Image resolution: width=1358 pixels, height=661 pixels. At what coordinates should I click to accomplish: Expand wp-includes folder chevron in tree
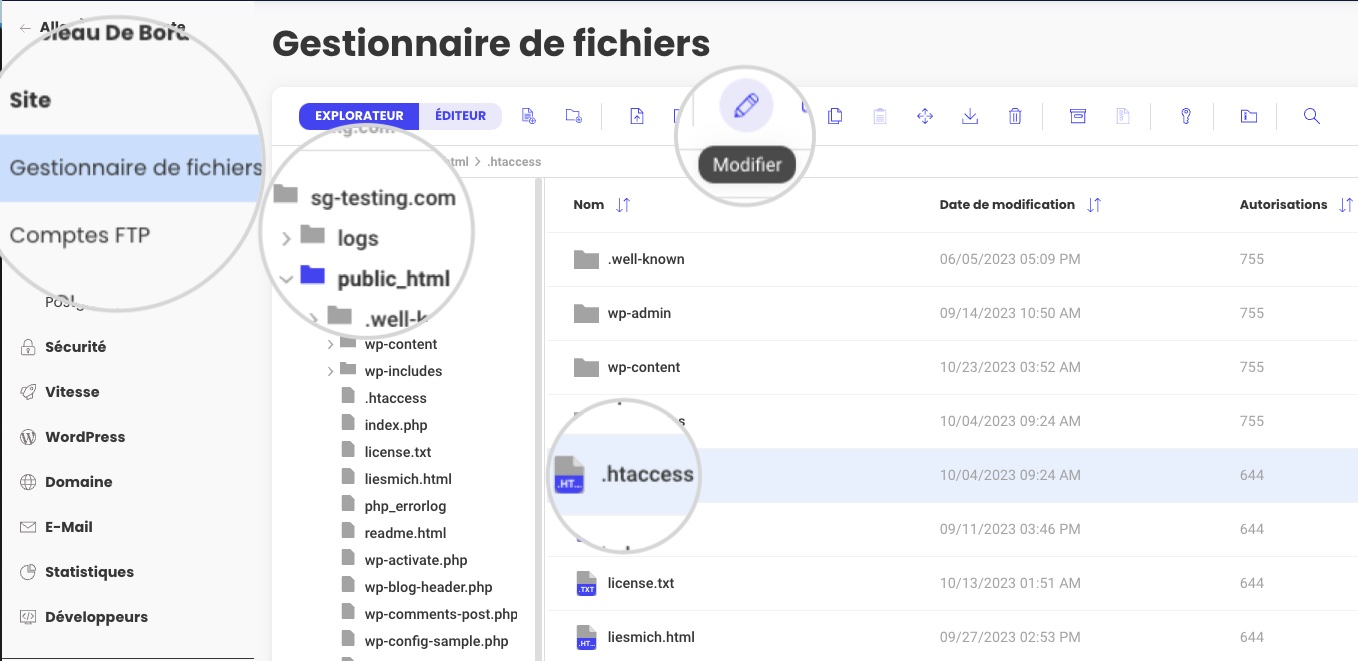330,371
